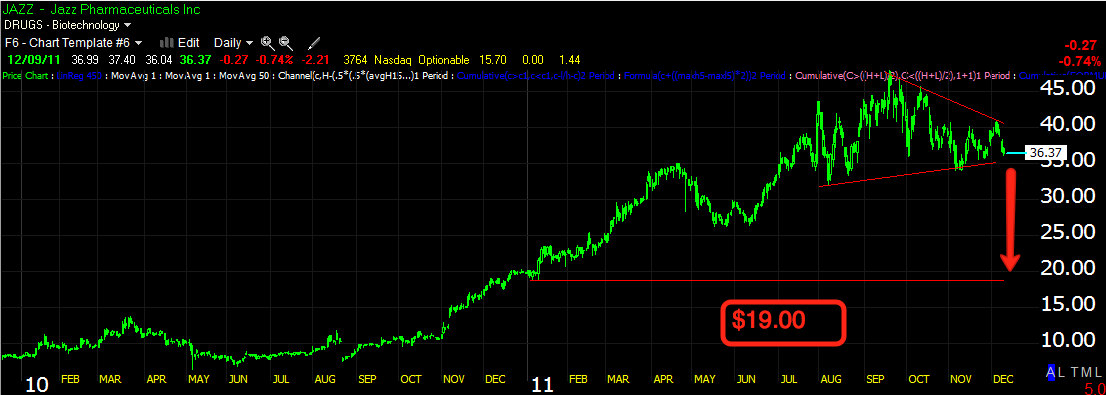Click the bar chart icon beside Edit

[x=167, y=42]
